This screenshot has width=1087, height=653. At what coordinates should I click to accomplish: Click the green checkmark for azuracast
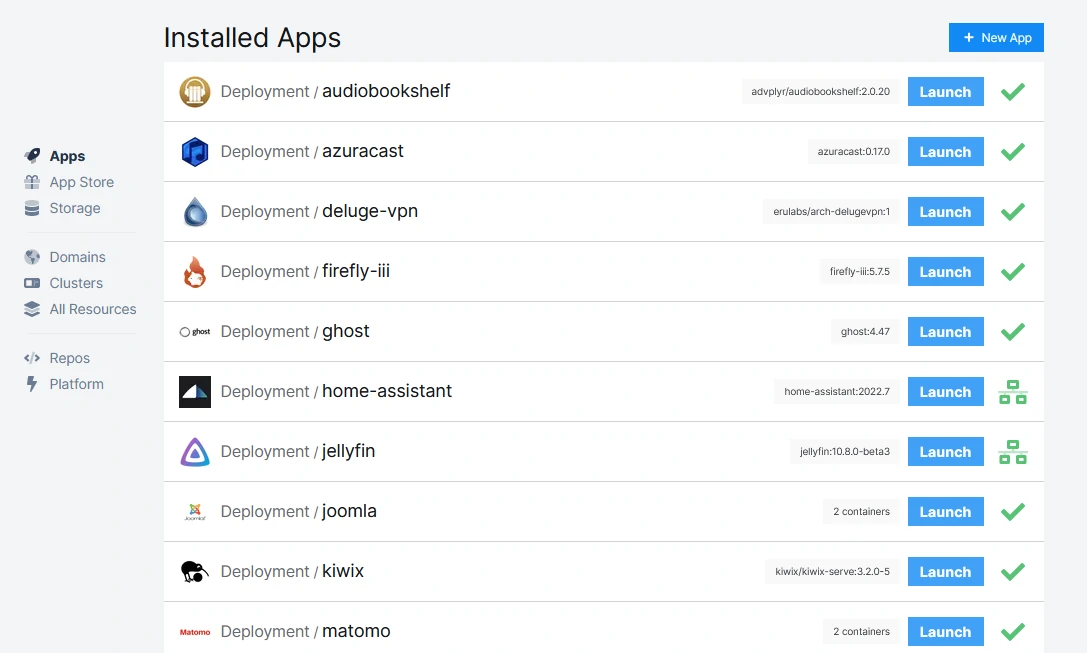tap(1013, 152)
